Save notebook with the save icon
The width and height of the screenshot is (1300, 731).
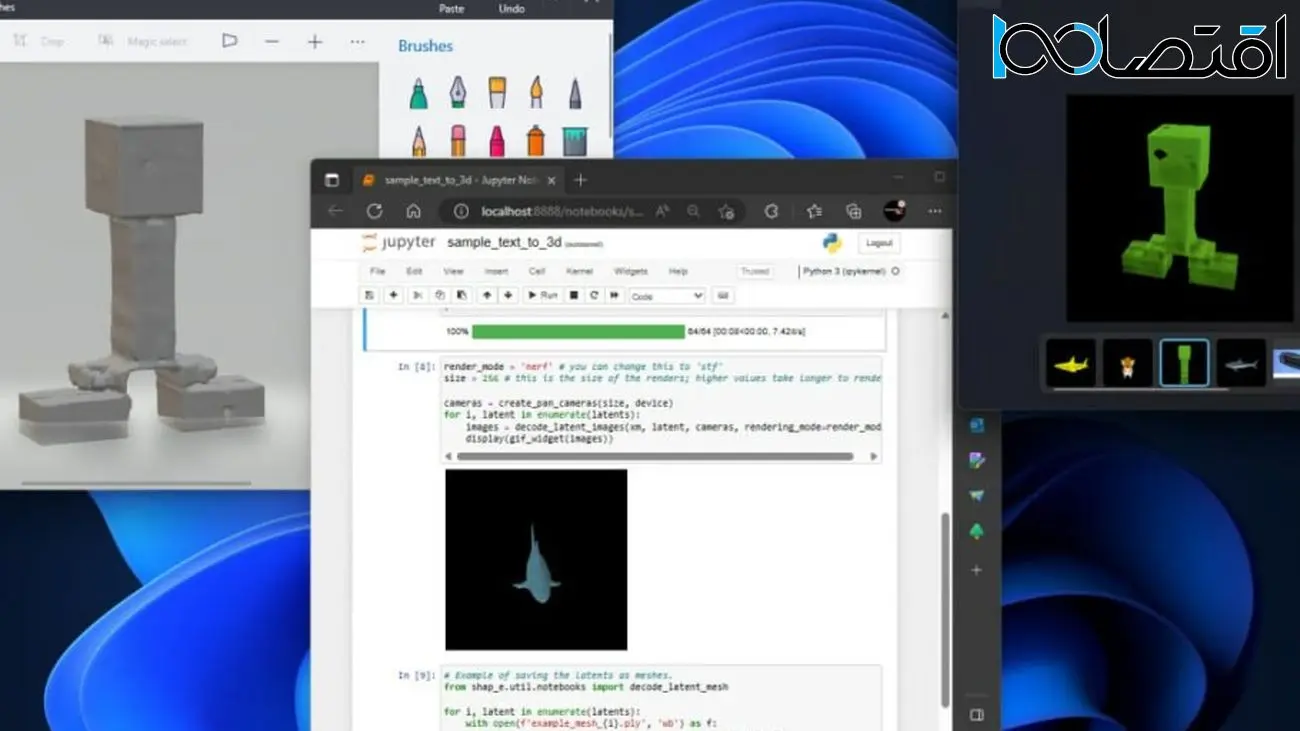tap(370, 296)
